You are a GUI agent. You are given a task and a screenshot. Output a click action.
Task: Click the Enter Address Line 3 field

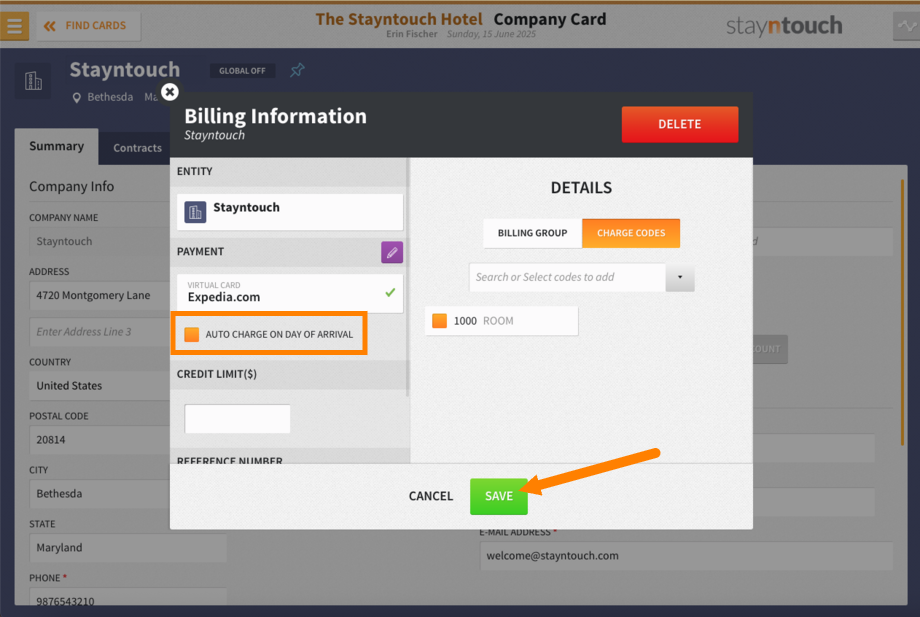100,332
